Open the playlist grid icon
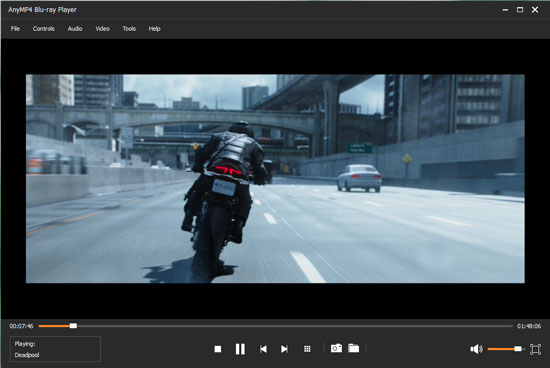 pos(307,349)
